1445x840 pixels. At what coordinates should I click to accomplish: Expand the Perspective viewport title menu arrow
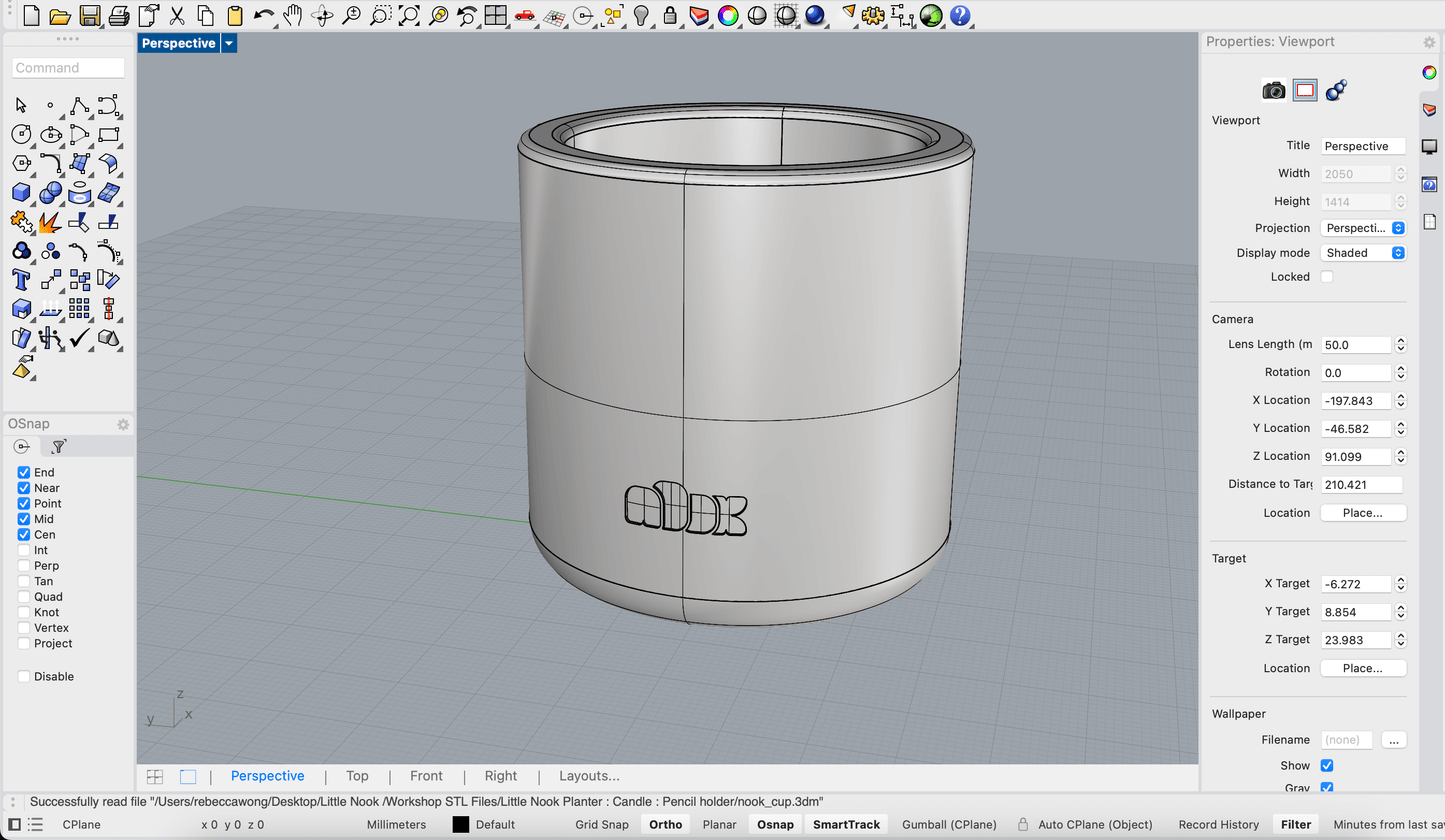(229, 43)
